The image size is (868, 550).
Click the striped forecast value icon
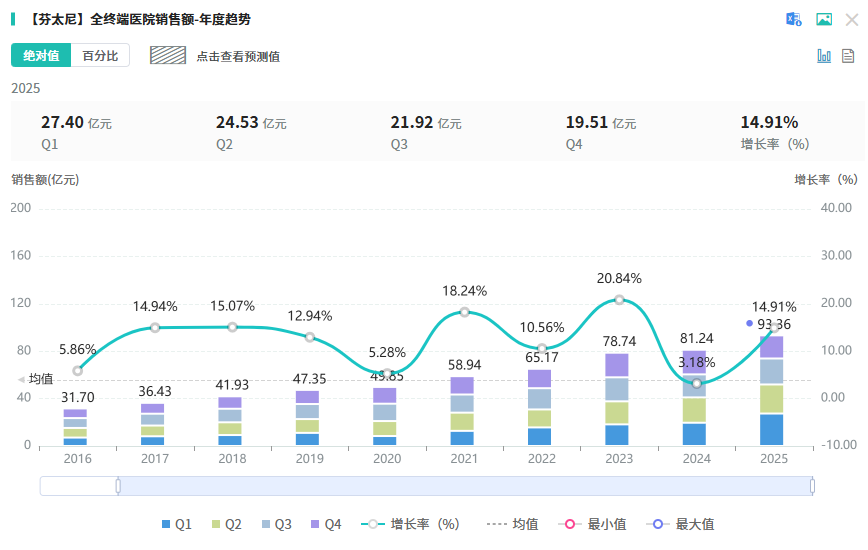pos(169,55)
